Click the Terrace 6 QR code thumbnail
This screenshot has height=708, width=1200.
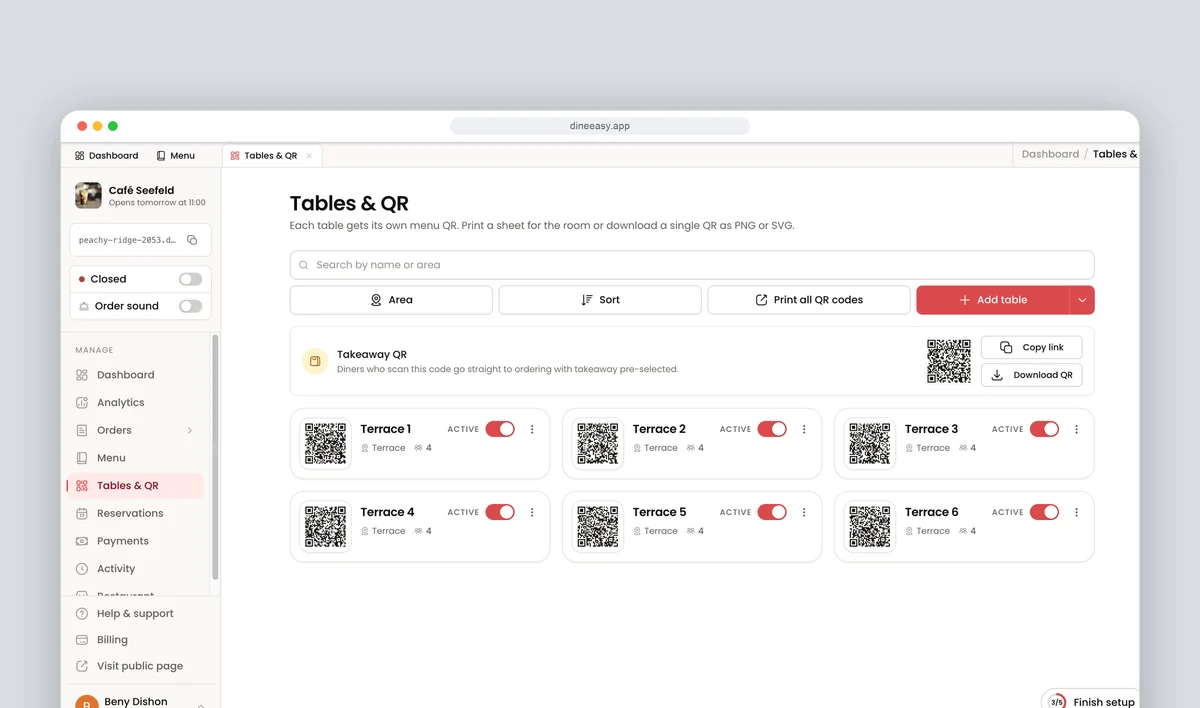pyautogui.click(x=869, y=526)
